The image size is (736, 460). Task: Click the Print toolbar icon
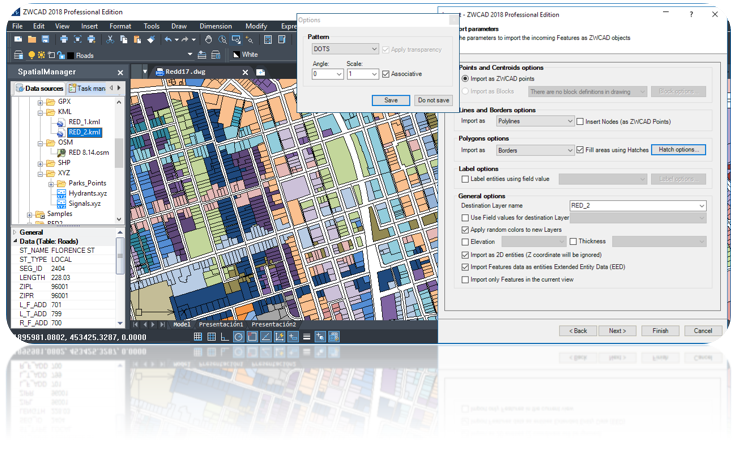(64, 39)
